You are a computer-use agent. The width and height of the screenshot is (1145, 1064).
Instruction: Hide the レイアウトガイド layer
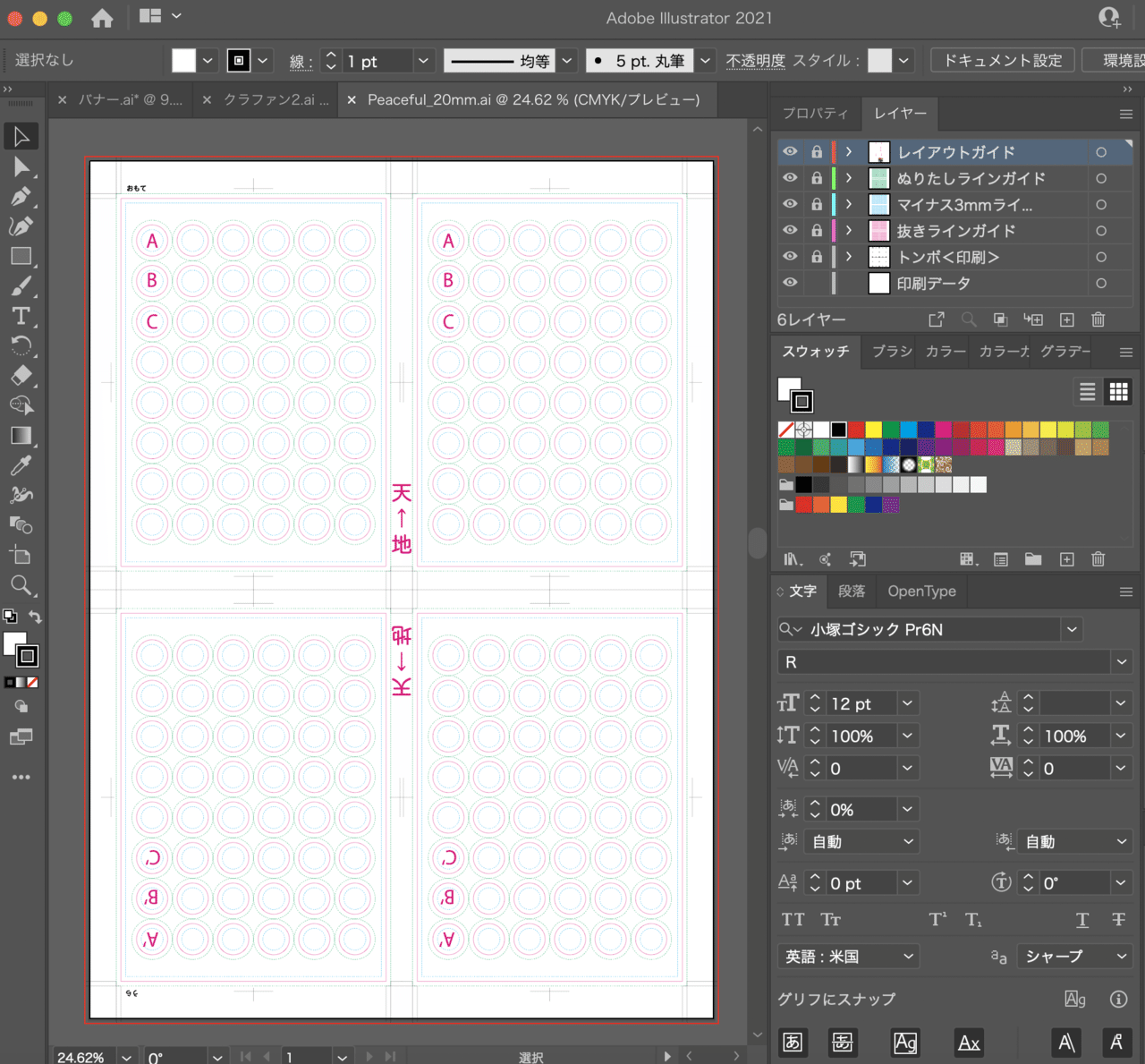[x=790, y=152]
